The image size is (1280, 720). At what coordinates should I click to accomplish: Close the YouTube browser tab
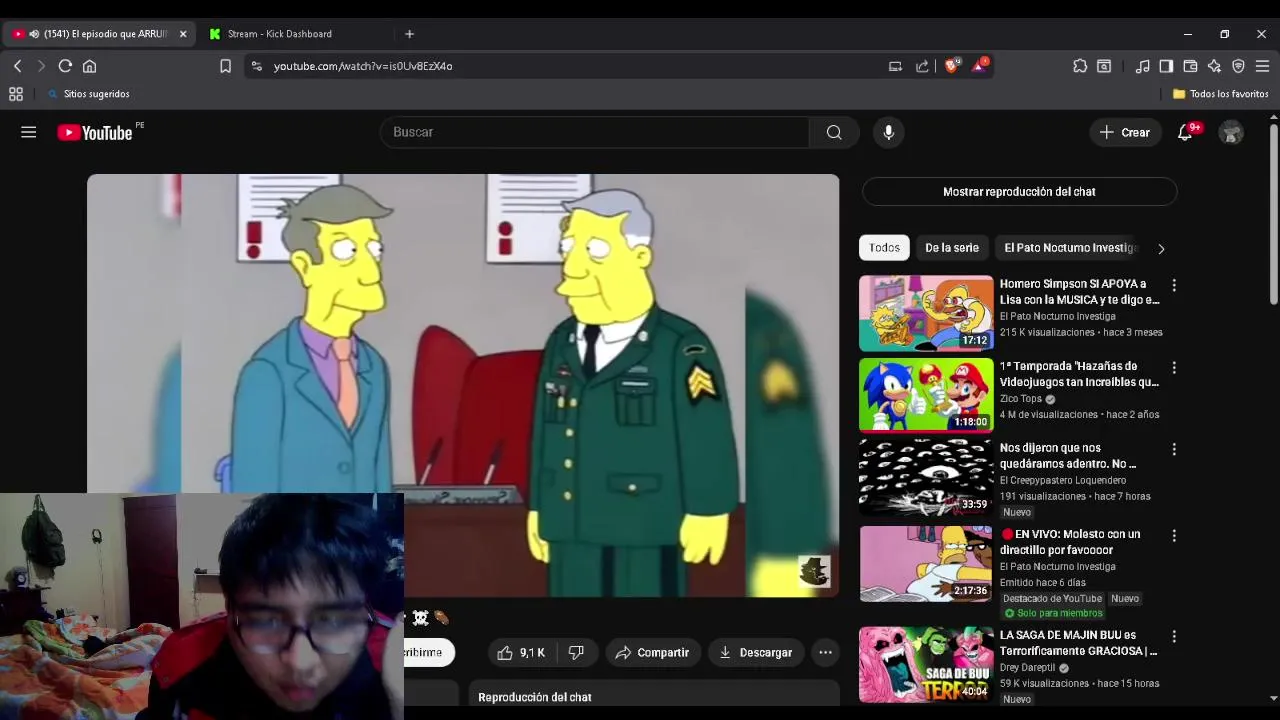coord(183,34)
